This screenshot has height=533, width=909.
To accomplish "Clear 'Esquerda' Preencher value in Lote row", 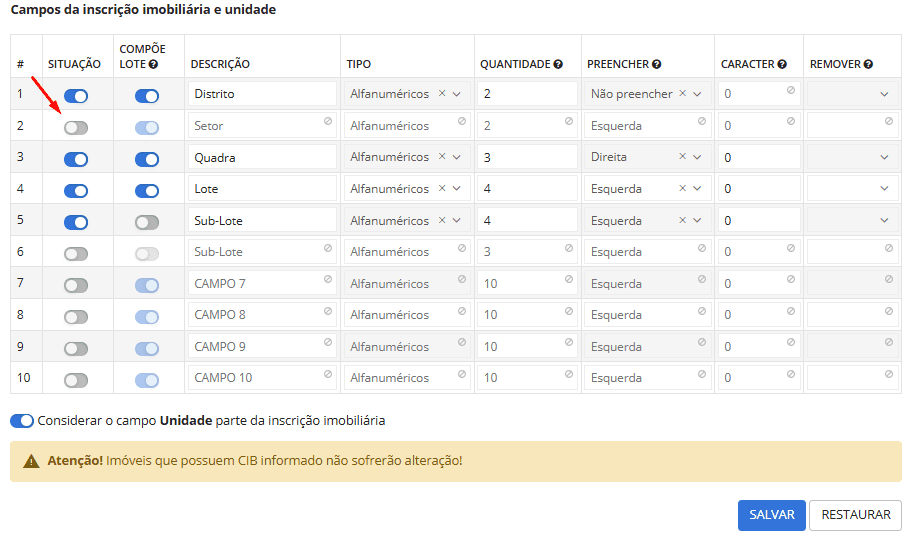I will pos(682,188).
